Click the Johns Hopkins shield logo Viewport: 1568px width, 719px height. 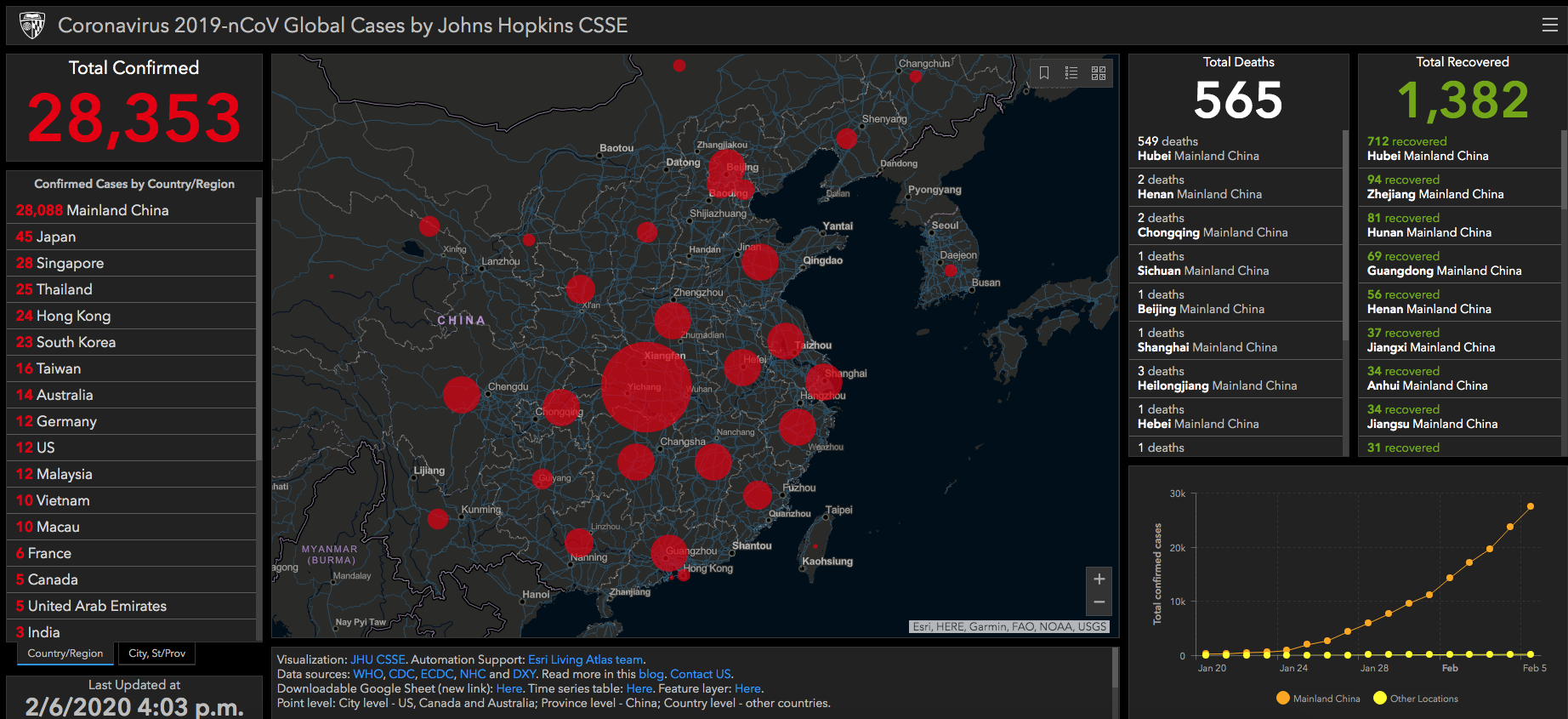point(32,26)
